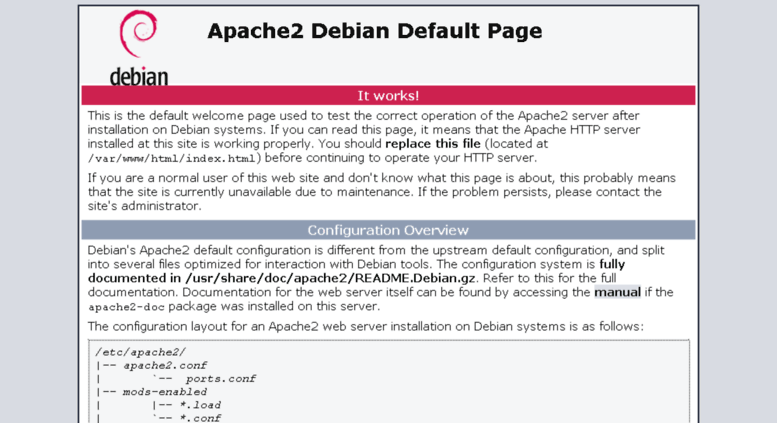Screen dimensions: 777x423
Task: Click the /usr/share/doc/apache2/README.Debian.gz text
Action: pyautogui.click(x=331, y=278)
